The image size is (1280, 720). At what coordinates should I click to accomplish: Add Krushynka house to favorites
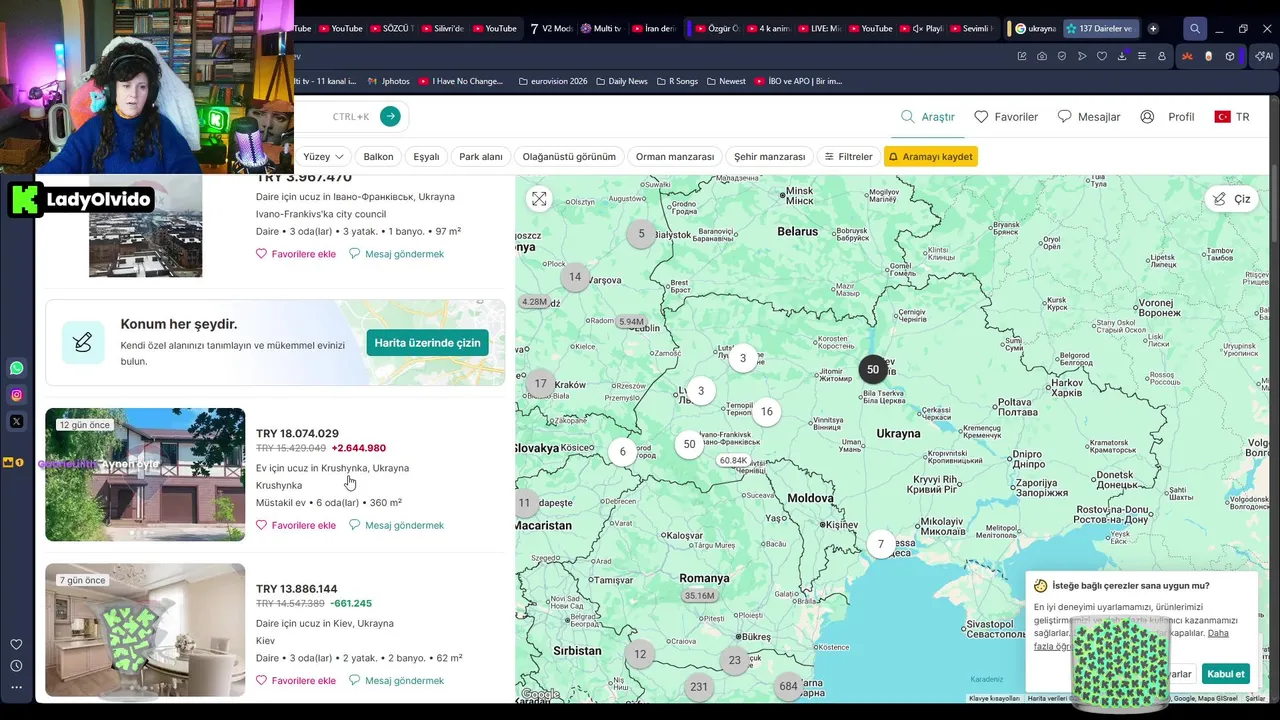[296, 525]
